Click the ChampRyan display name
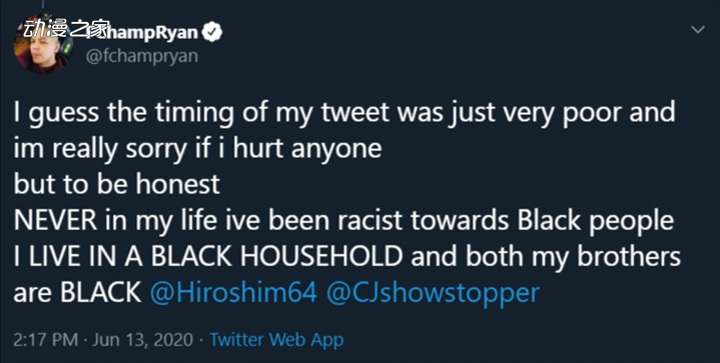Viewport: 720px width, 363px height. (144, 33)
